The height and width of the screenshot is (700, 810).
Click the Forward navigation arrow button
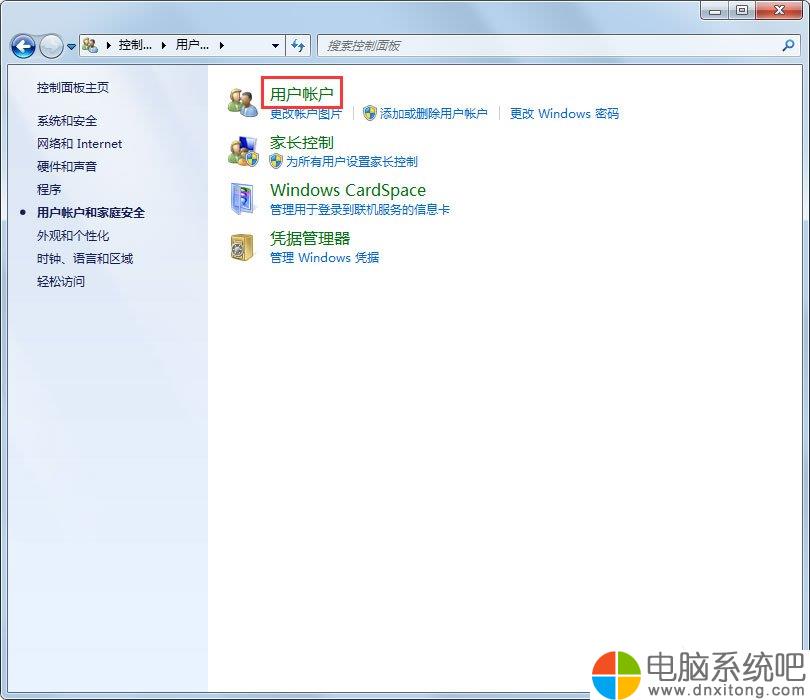pos(51,46)
